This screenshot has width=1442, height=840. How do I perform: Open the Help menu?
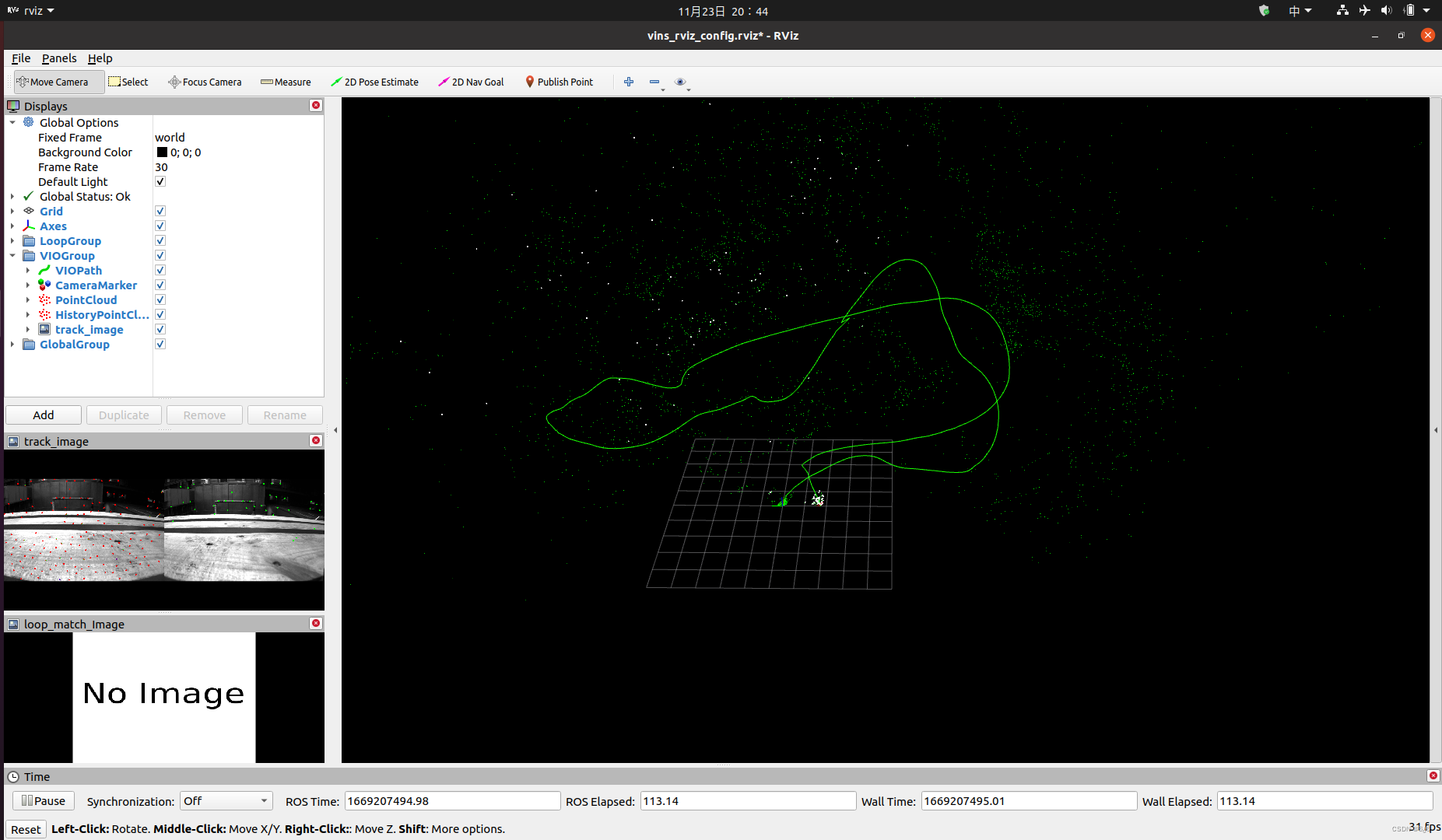[x=100, y=58]
